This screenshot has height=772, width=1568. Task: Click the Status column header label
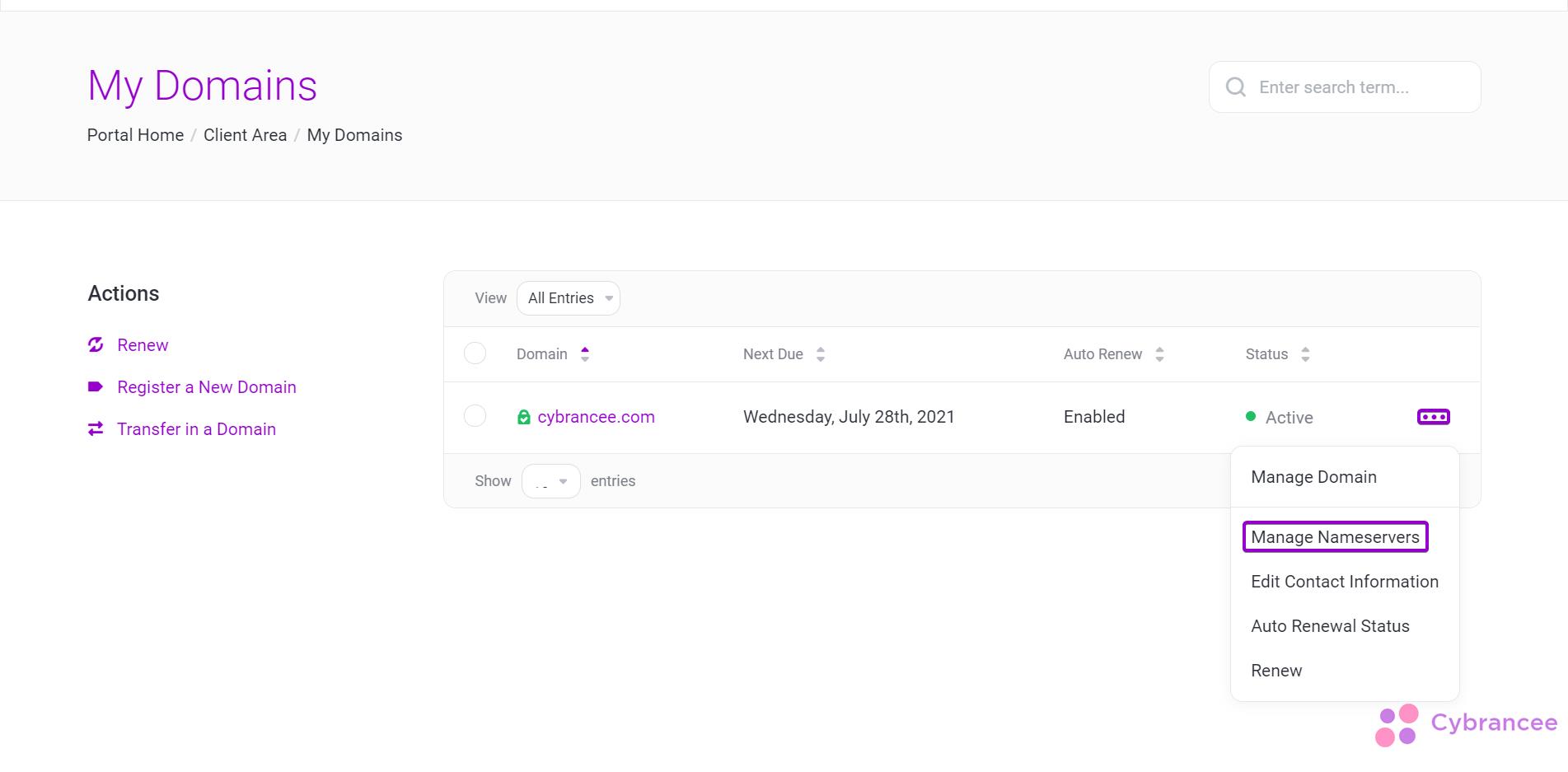(x=1266, y=354)
